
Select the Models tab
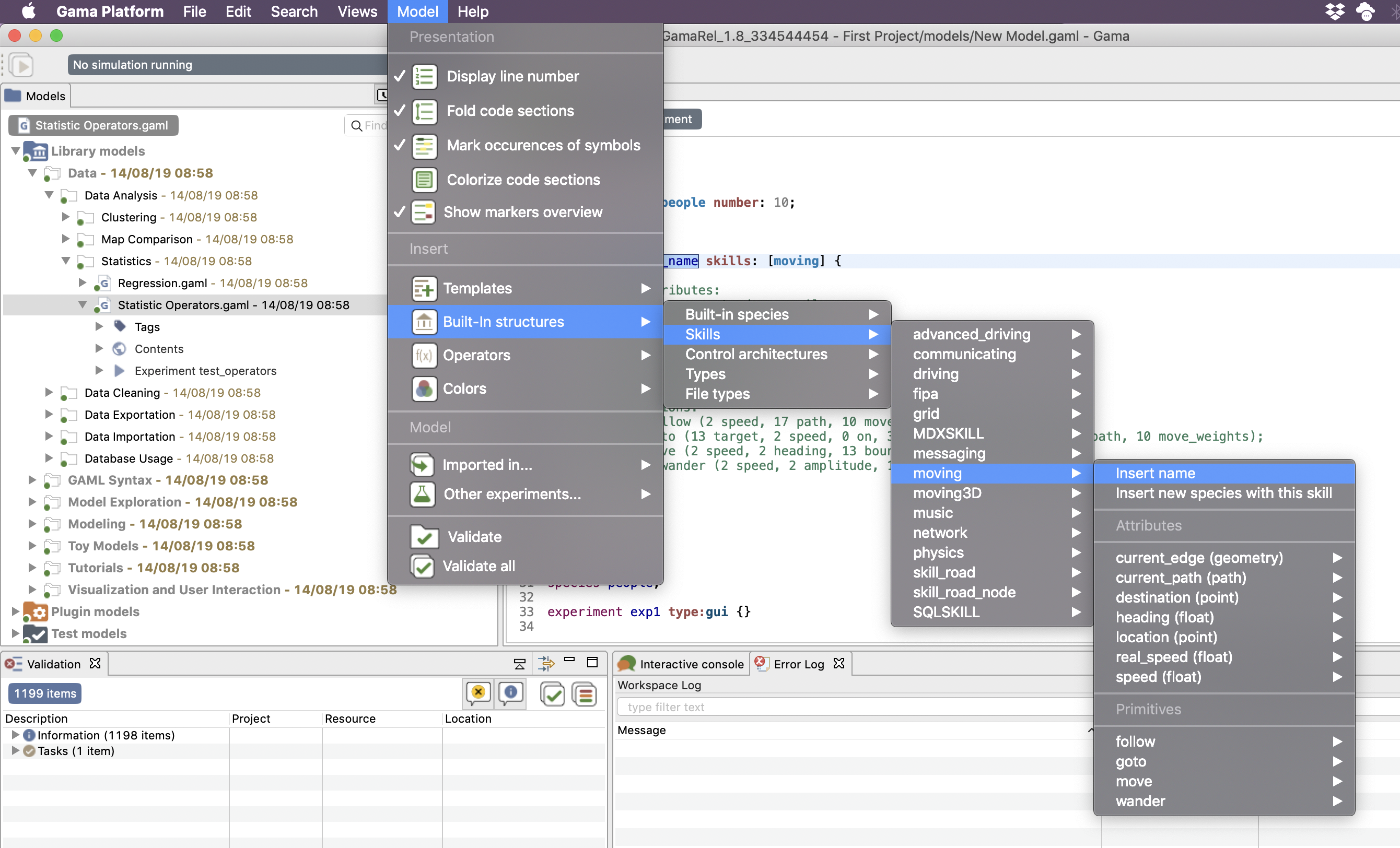(37, 96)
